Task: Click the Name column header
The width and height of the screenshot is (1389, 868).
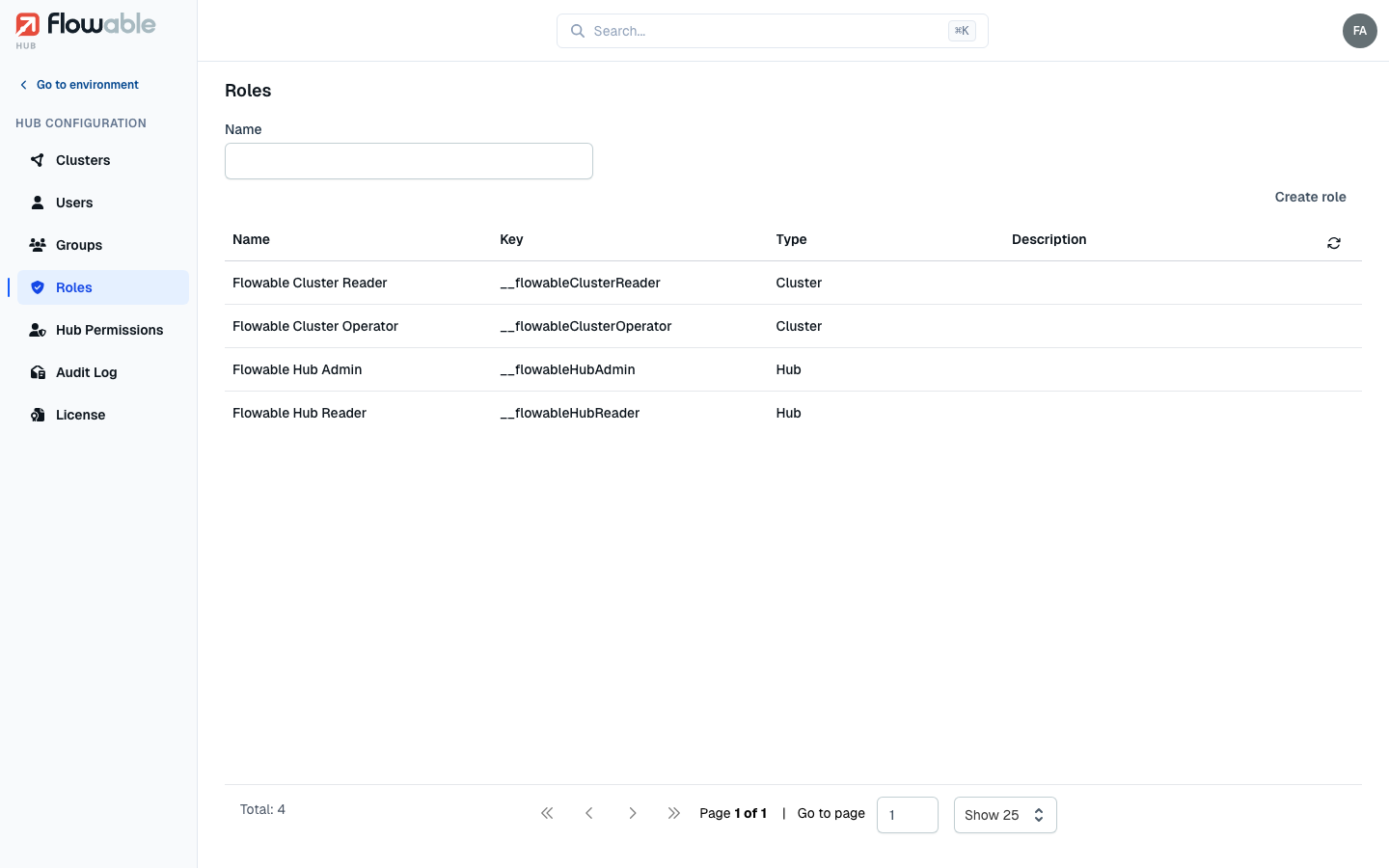Action: (251, 239)
